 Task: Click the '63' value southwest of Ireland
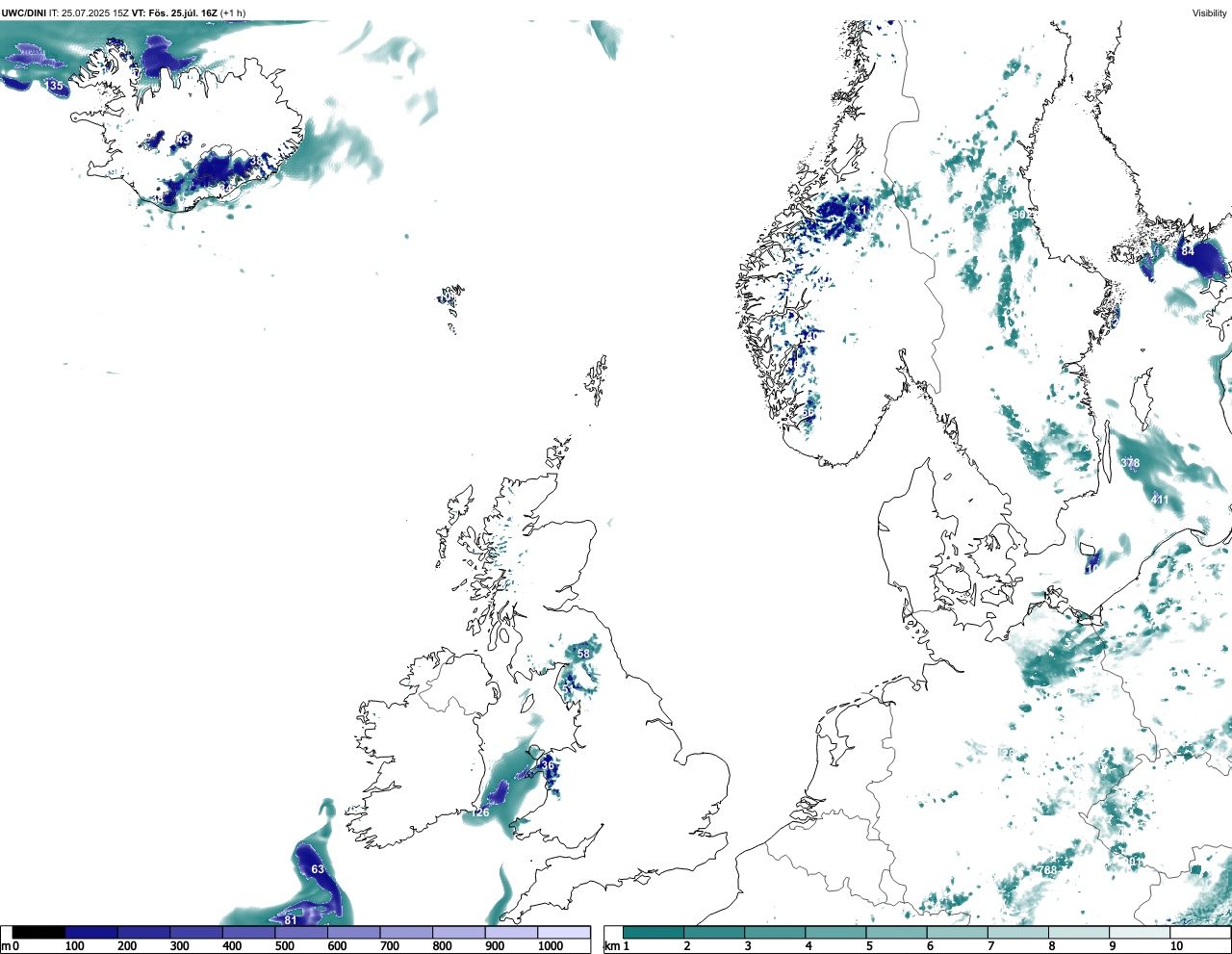(318, 869)
